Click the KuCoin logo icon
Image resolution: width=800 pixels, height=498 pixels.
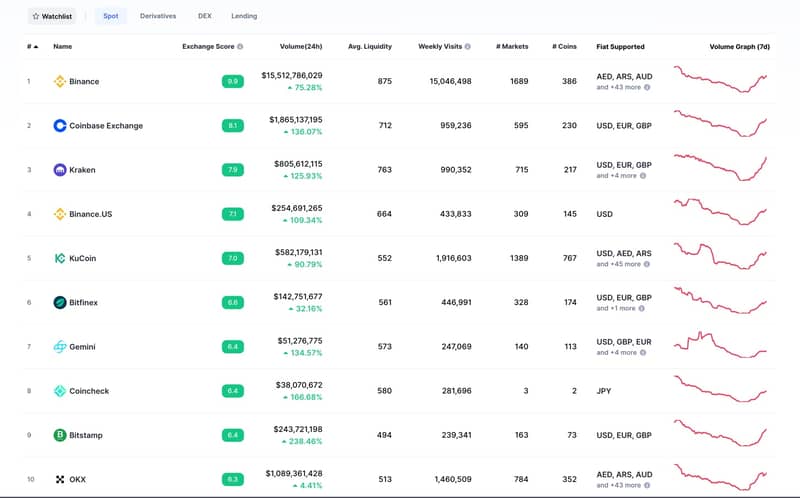pyautogui.click(x=60, y=258)
